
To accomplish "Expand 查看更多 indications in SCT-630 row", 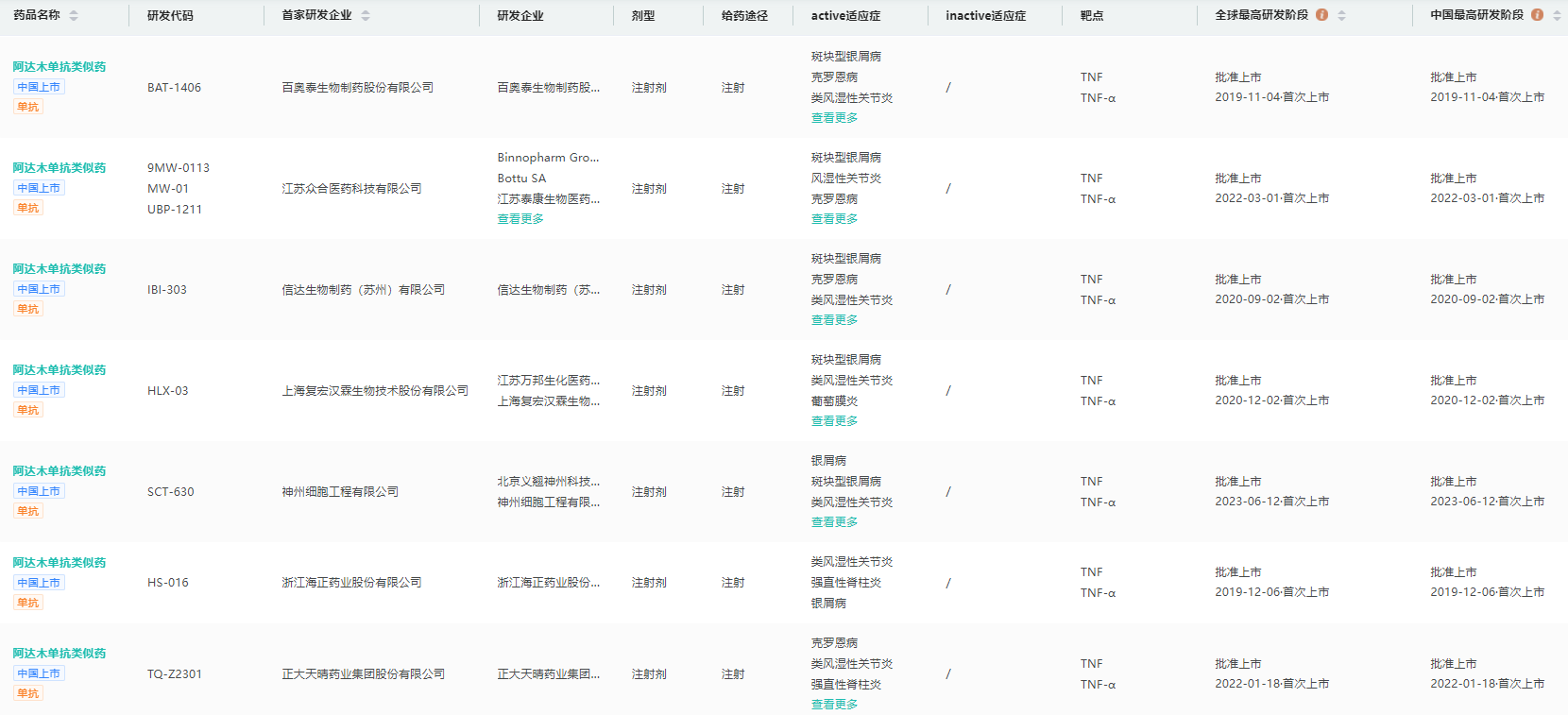I will pos(835,522).
